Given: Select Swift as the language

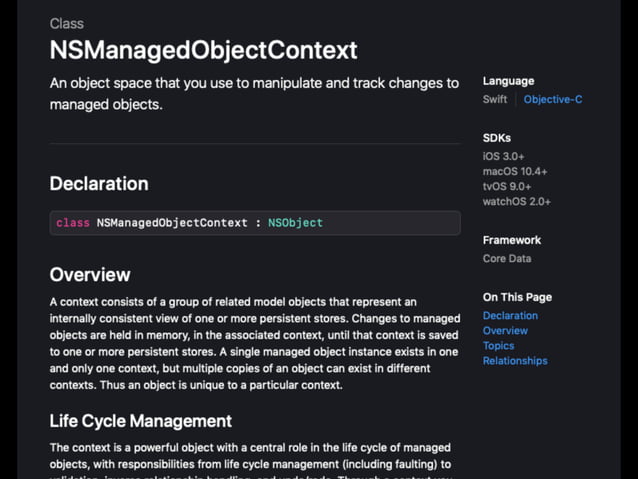Looking at the screenshot, I should point(495,100).
